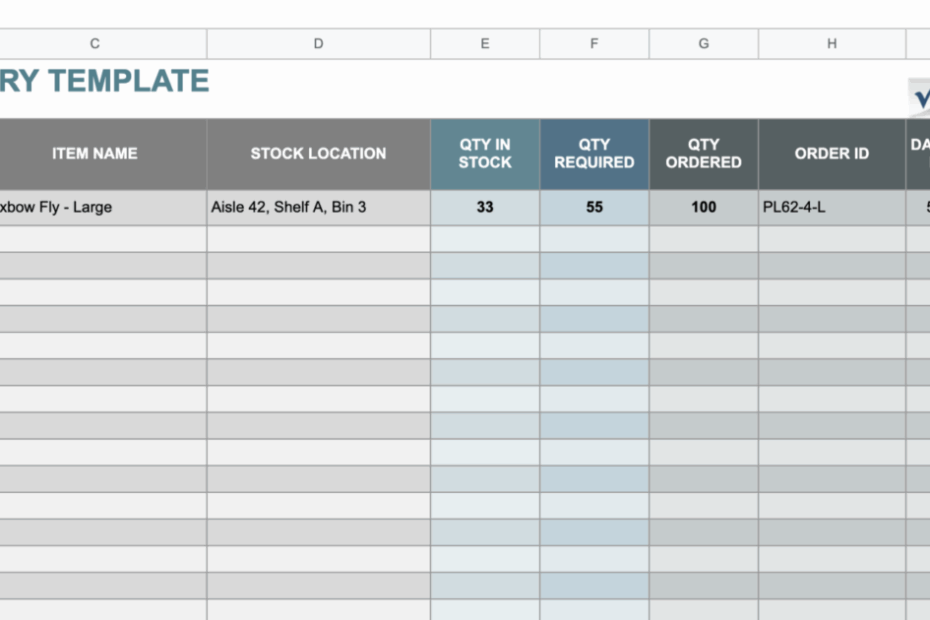The image size is (930, 620).
Task: Select the cell showing quantity 33
Action: pos(484,207)
